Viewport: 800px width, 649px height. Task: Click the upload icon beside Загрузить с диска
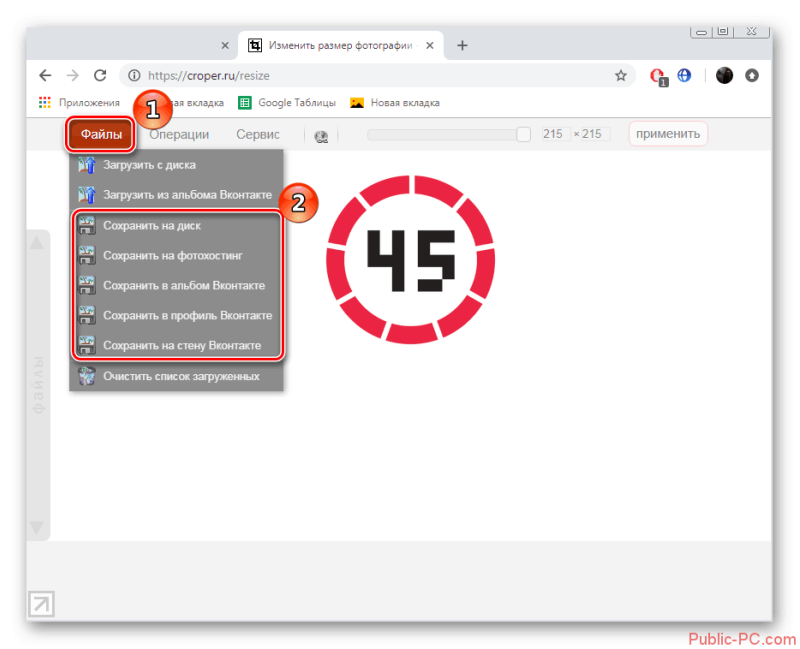[87, 165]
